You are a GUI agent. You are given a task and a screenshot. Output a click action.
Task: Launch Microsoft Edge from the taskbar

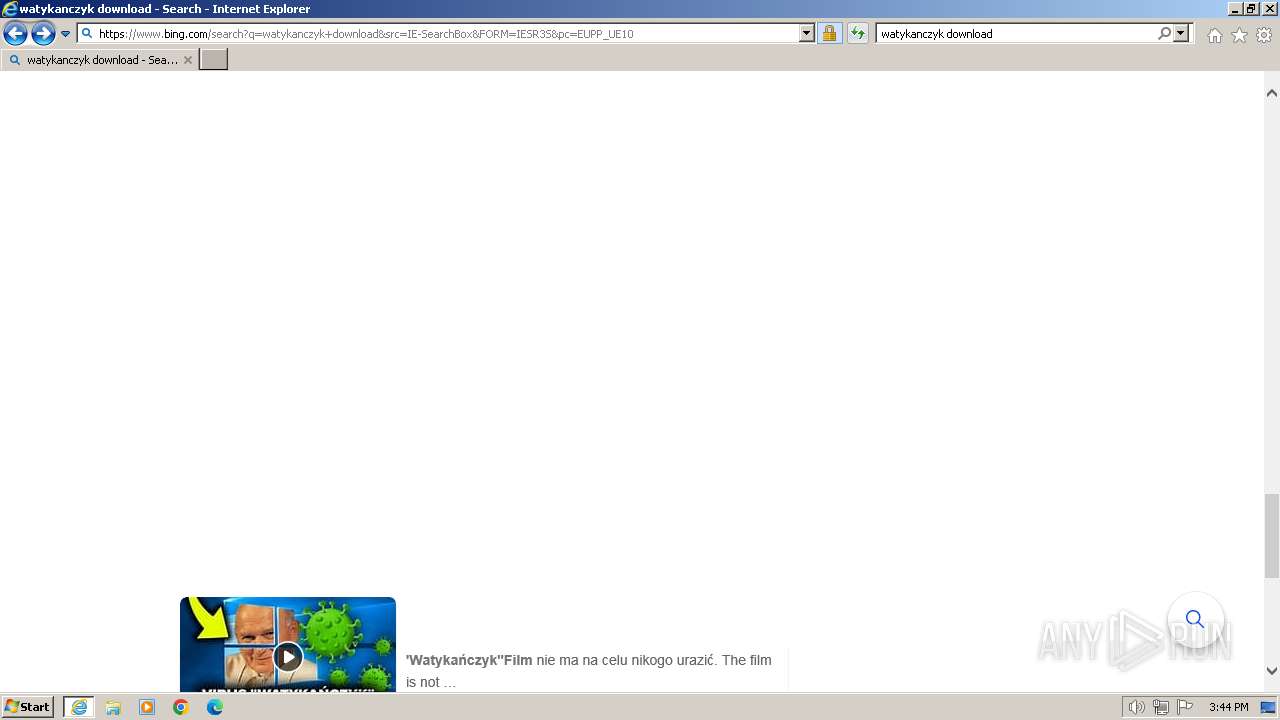215,707
